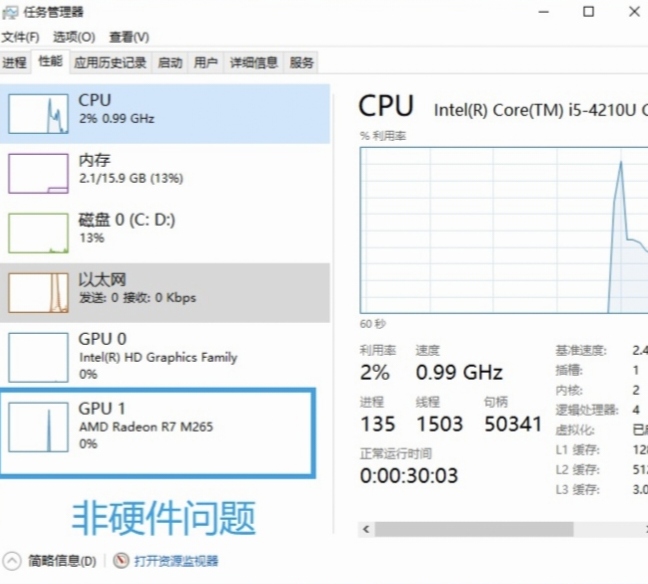Click the 简略信息(D) button text
Screen dimensions: 648x584
click(x=62, y=561)
